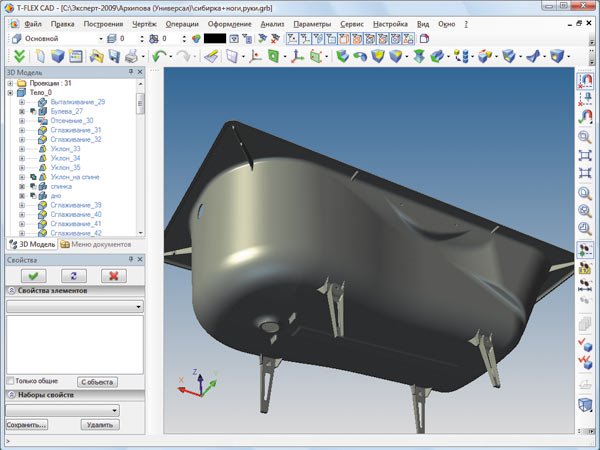
Task: Confirm with the green checkmark button
Action: 34,276
